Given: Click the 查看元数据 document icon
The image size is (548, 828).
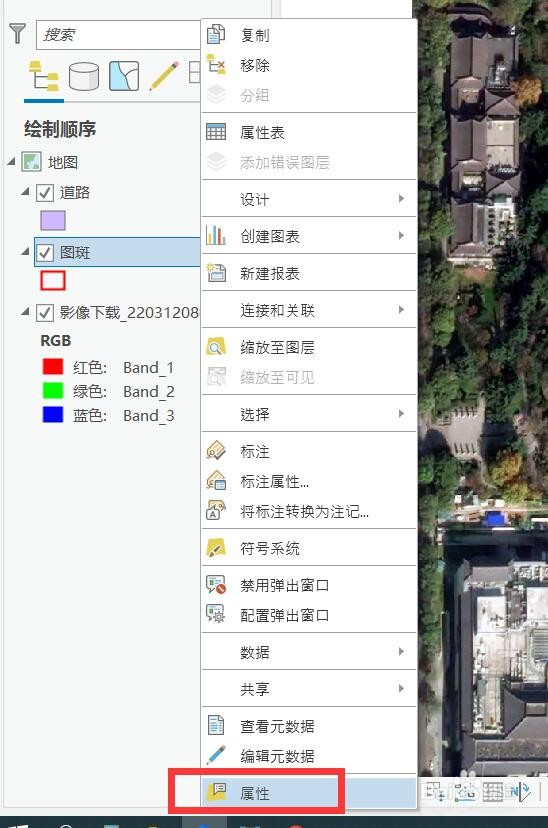Looking at the screenshot, I should point(216,726).
